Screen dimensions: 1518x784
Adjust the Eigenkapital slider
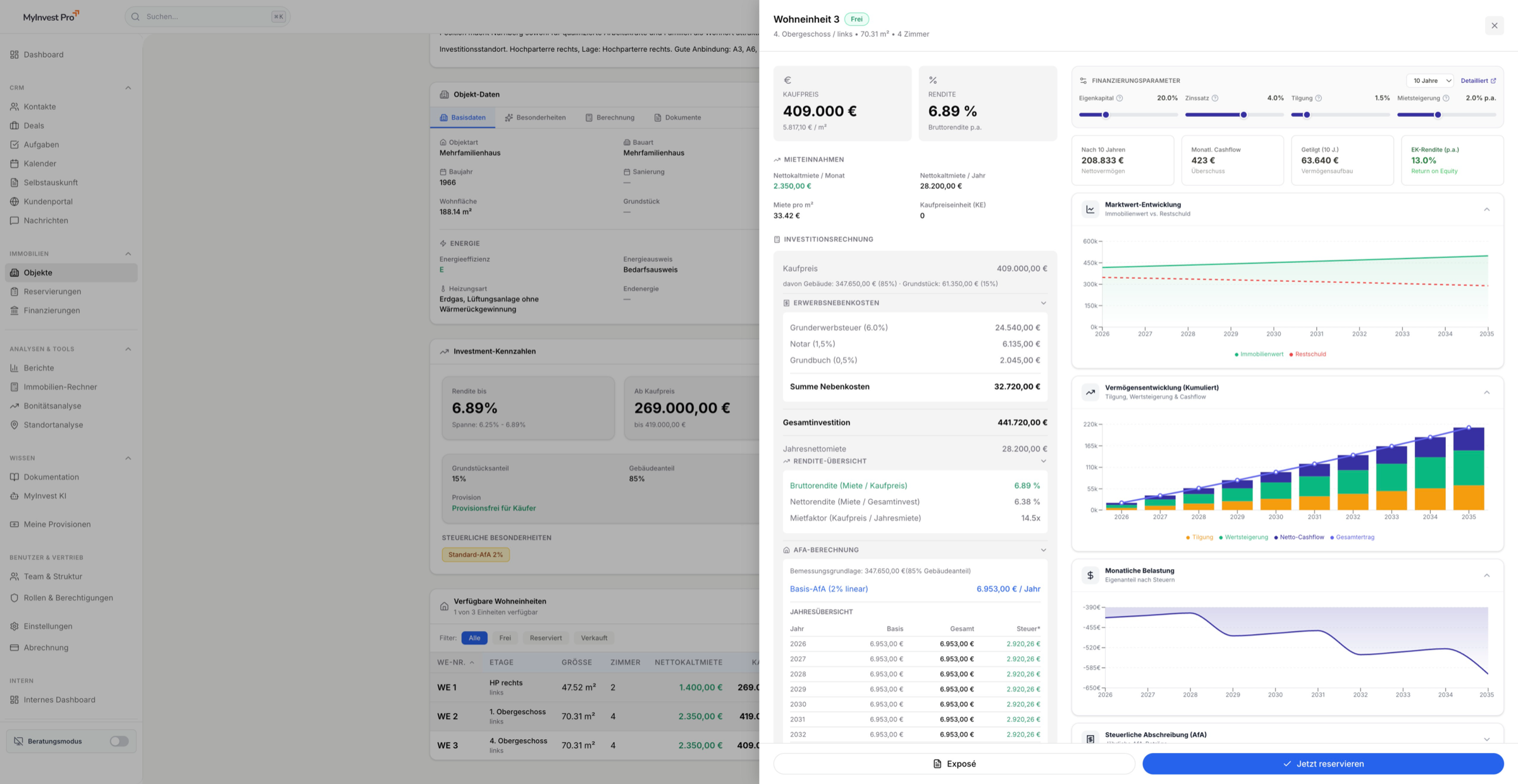(1105, 115)
